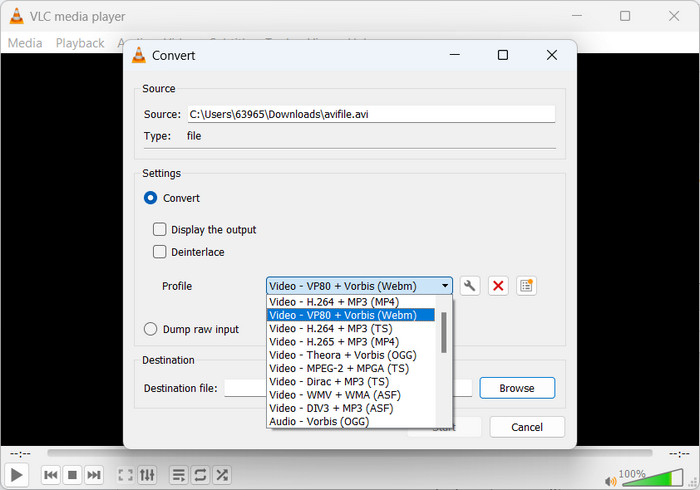Toggle the playlist view icon
This screenshot has height=490, width=700.
(x=179, y=475)
